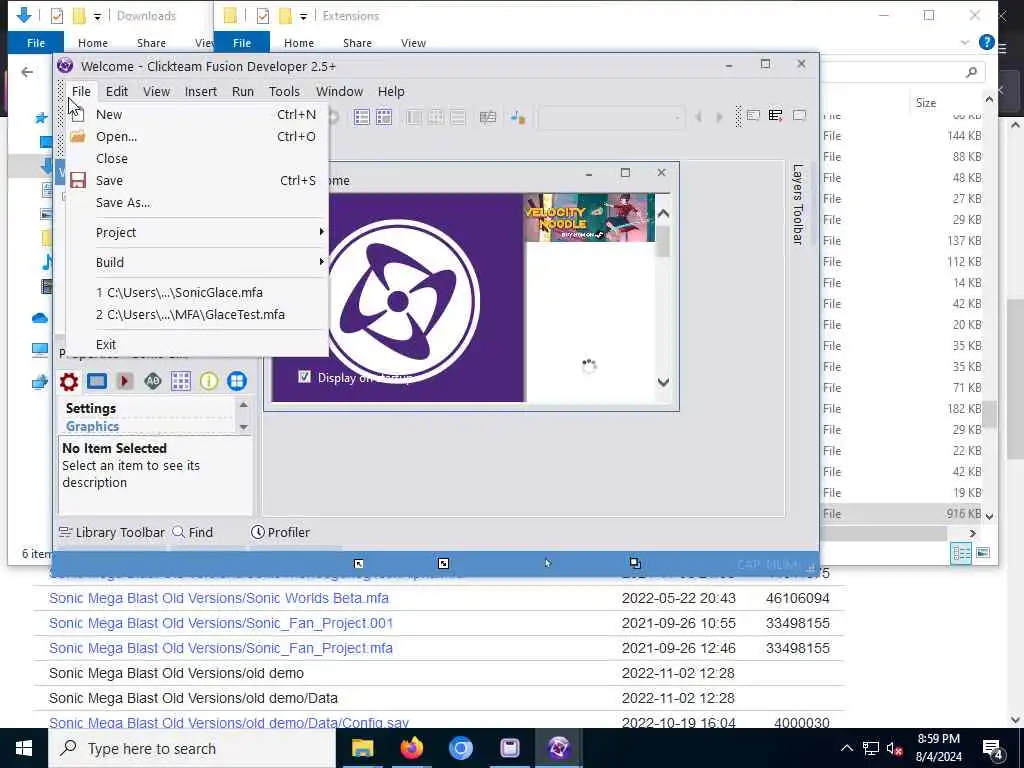Choose Open... from the File menu

197,136
